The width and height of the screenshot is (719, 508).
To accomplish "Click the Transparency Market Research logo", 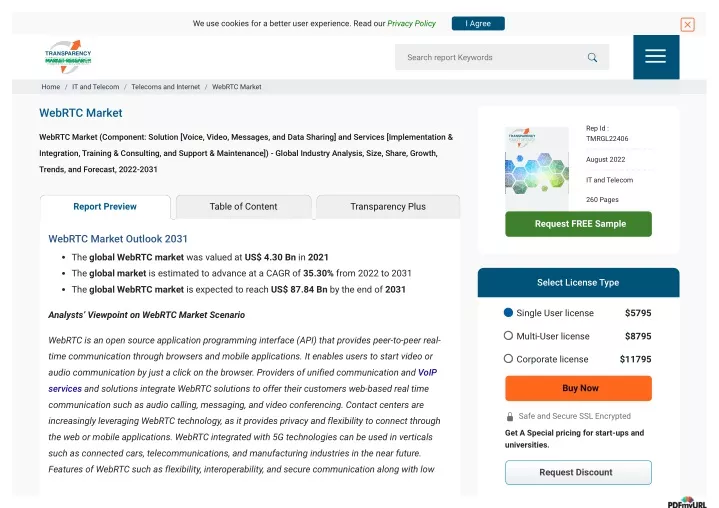I will (x=68, y=57).
